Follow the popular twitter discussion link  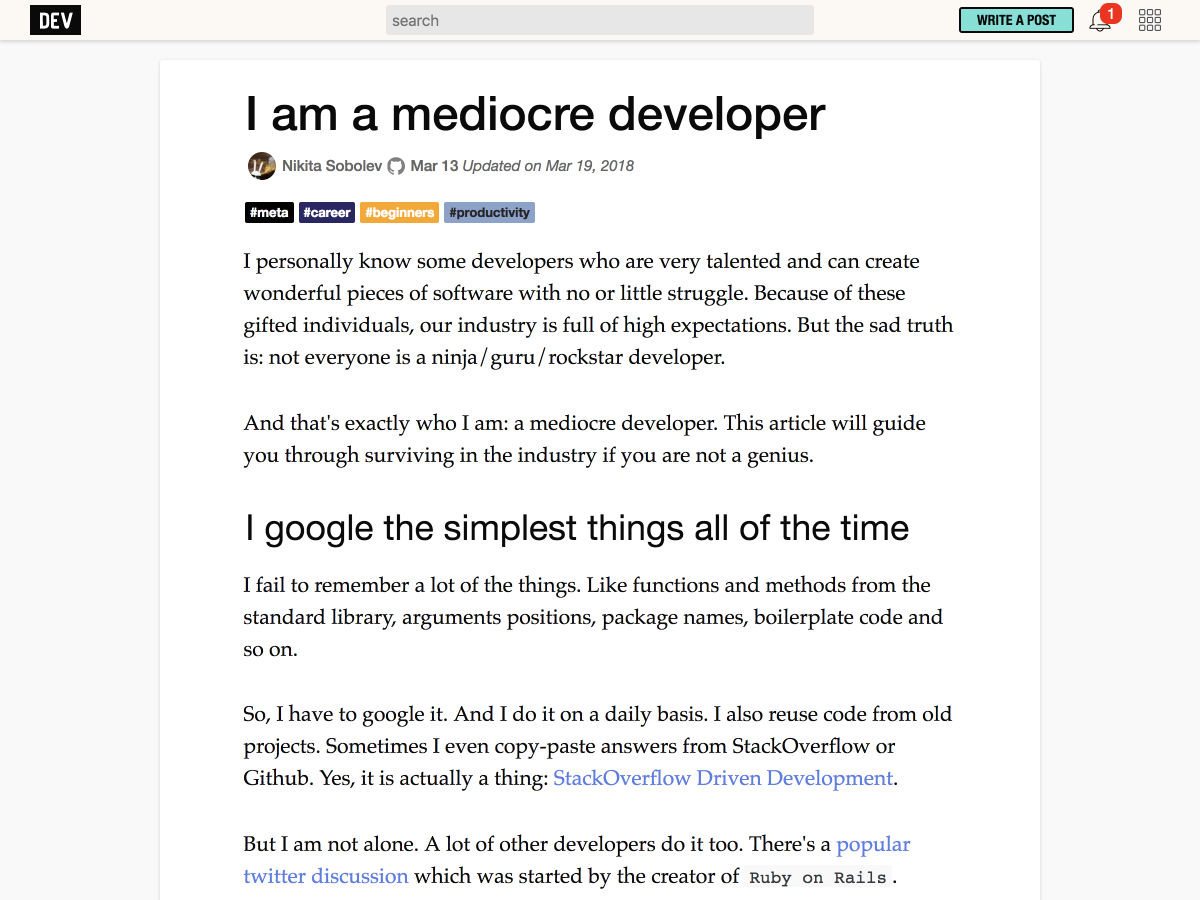click(577, 860)
